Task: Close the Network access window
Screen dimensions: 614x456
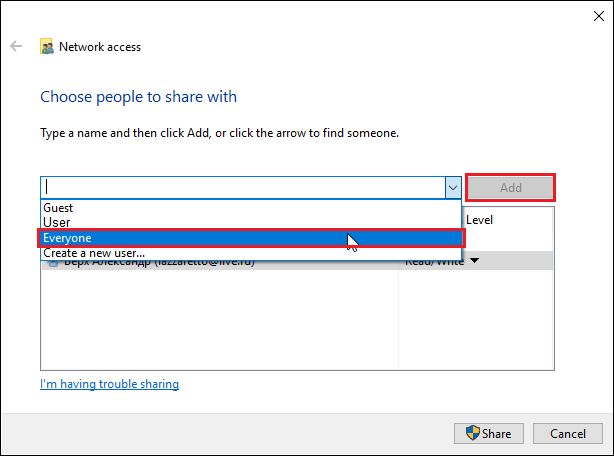Action: (590, 13)
